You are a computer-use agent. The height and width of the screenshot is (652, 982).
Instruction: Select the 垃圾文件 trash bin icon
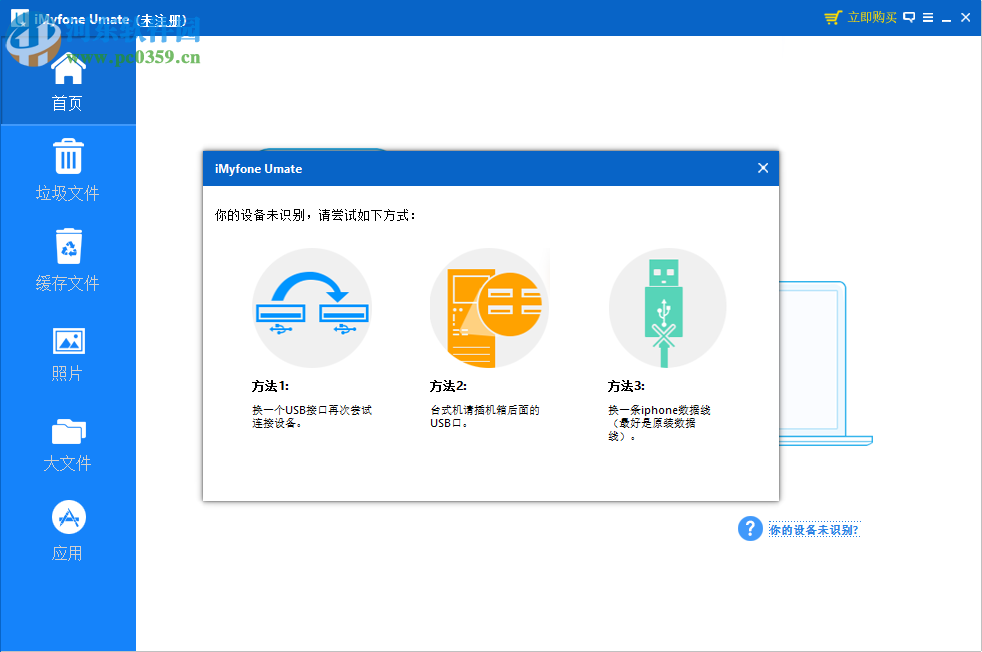67,156
